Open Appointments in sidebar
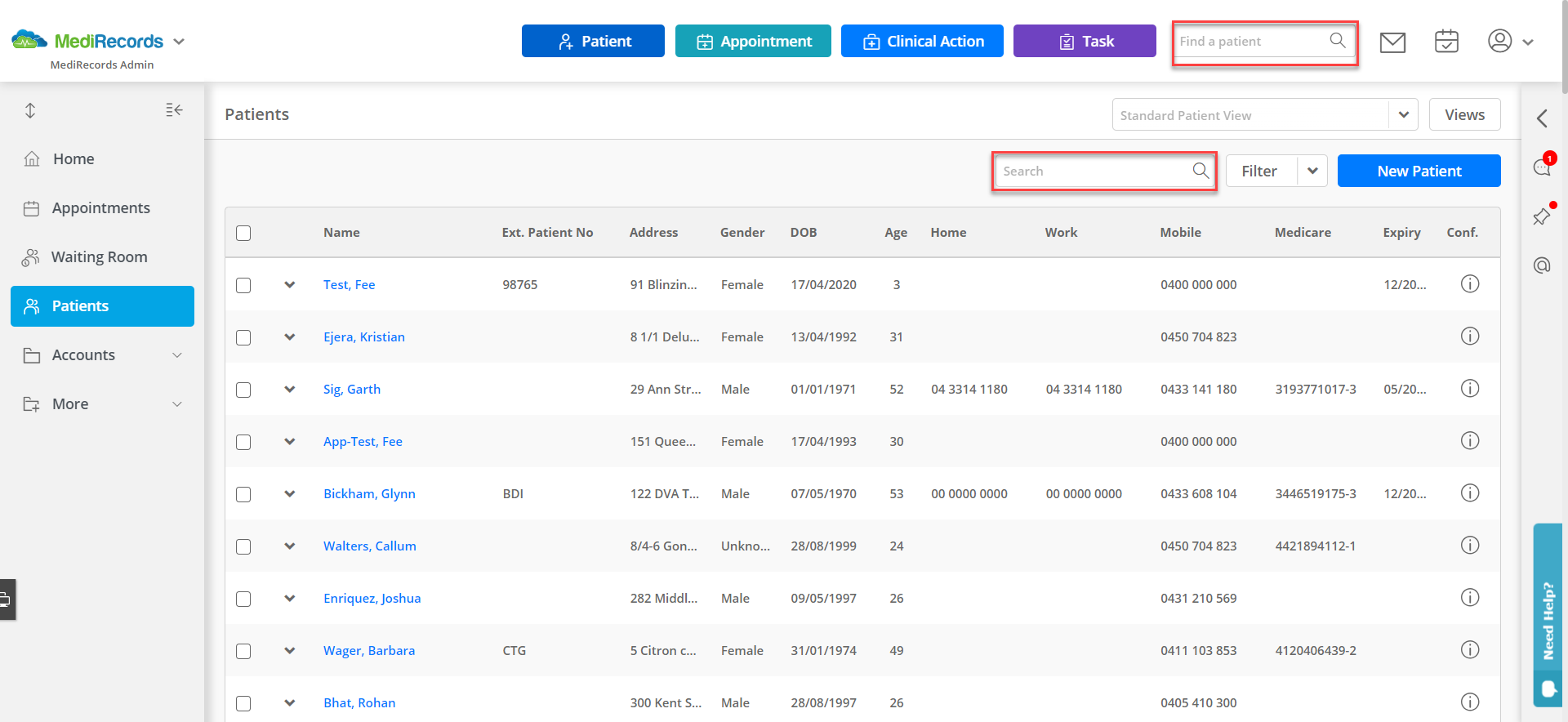This screenshot has height=722, width=1568. (102, 207)
